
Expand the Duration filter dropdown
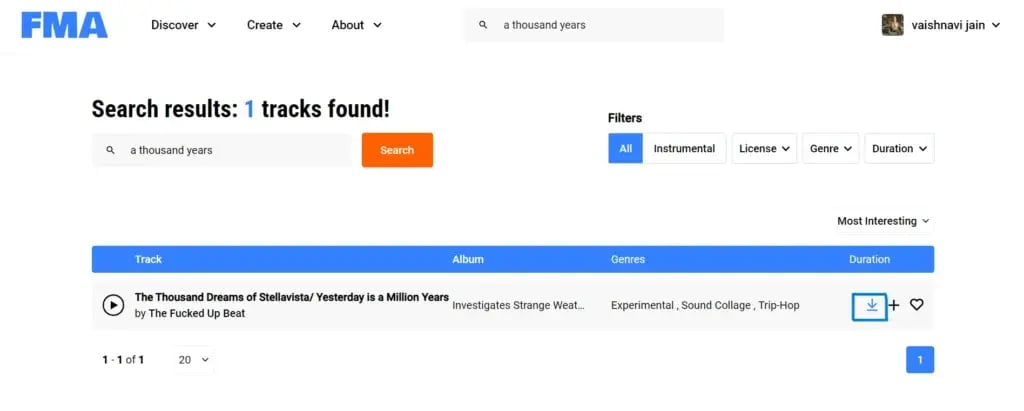899,149
